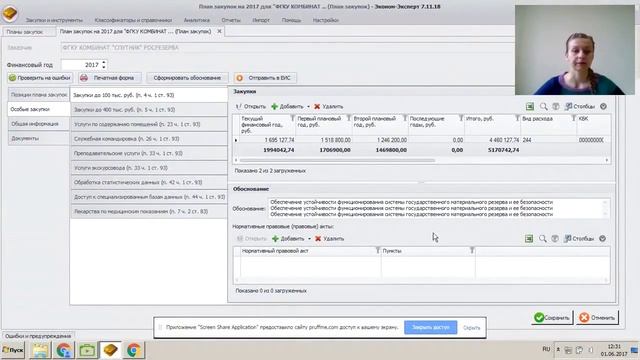Open the Классификаторы и справочники menu
This screenshot has width=640, height=360.
pyautogui.click(x=133, y=20)
